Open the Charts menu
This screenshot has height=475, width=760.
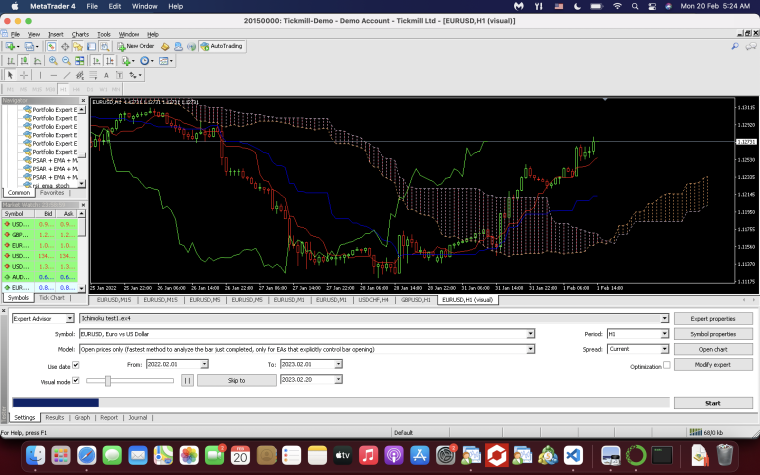tap(80, 34)
